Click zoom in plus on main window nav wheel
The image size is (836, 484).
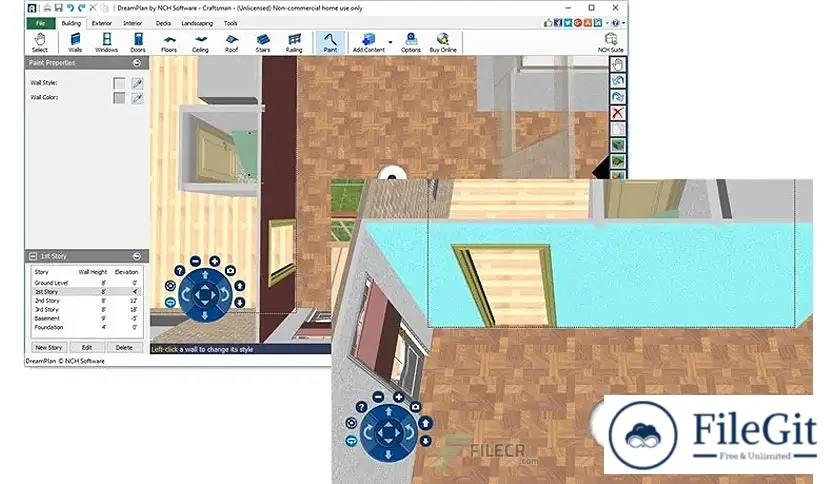(x=214, y=261)
